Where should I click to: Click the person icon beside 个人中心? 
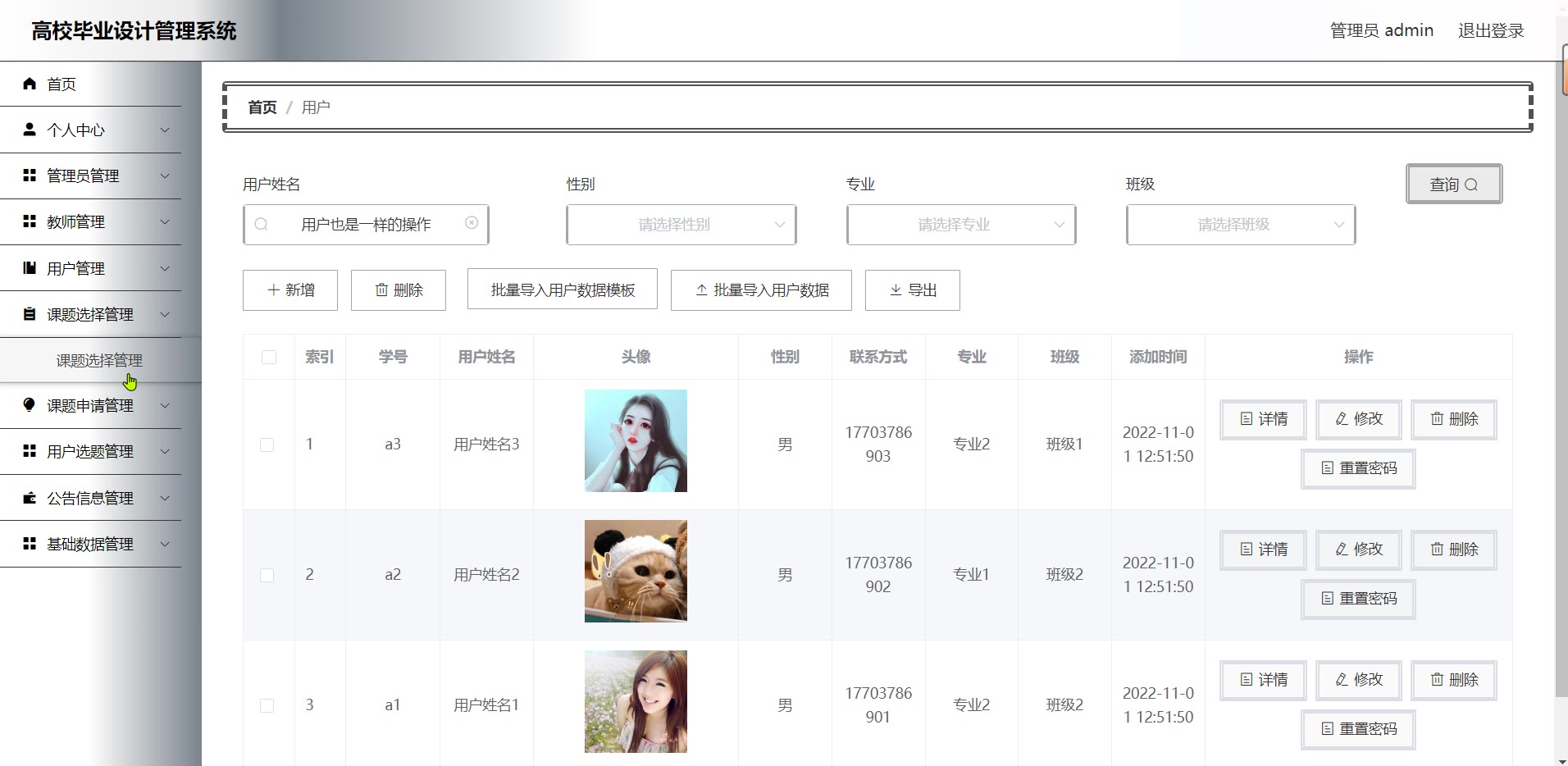(x=30, y=130)
